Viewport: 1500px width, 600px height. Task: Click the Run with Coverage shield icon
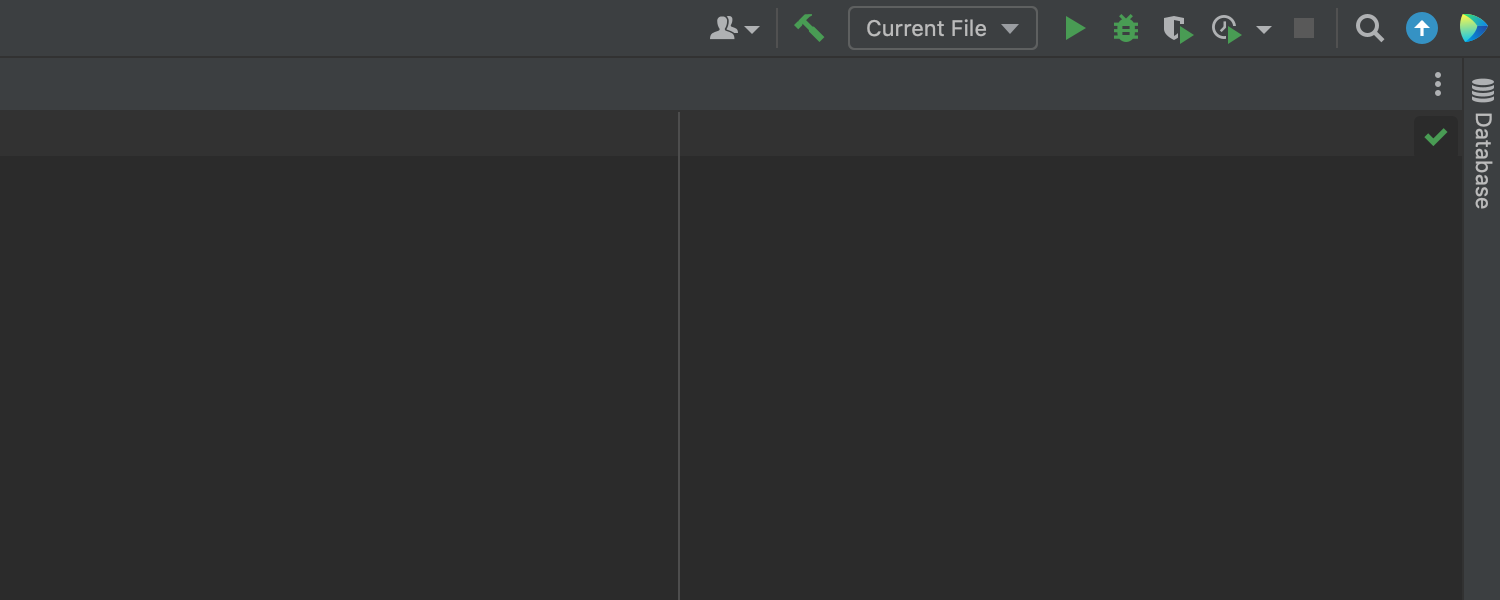[1177, 29]
